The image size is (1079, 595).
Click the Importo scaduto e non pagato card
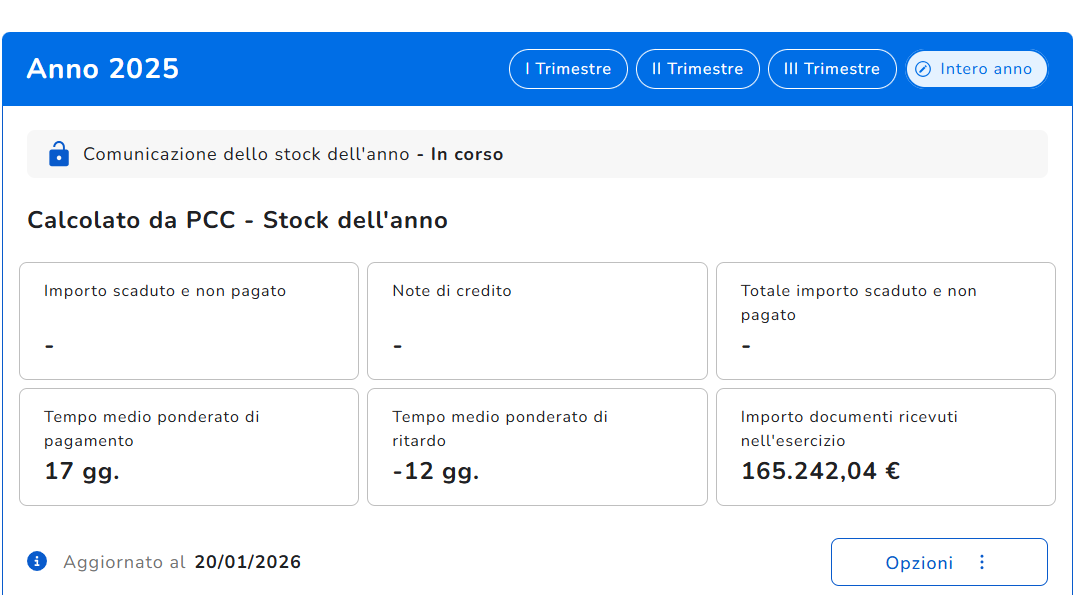(189, 321)
